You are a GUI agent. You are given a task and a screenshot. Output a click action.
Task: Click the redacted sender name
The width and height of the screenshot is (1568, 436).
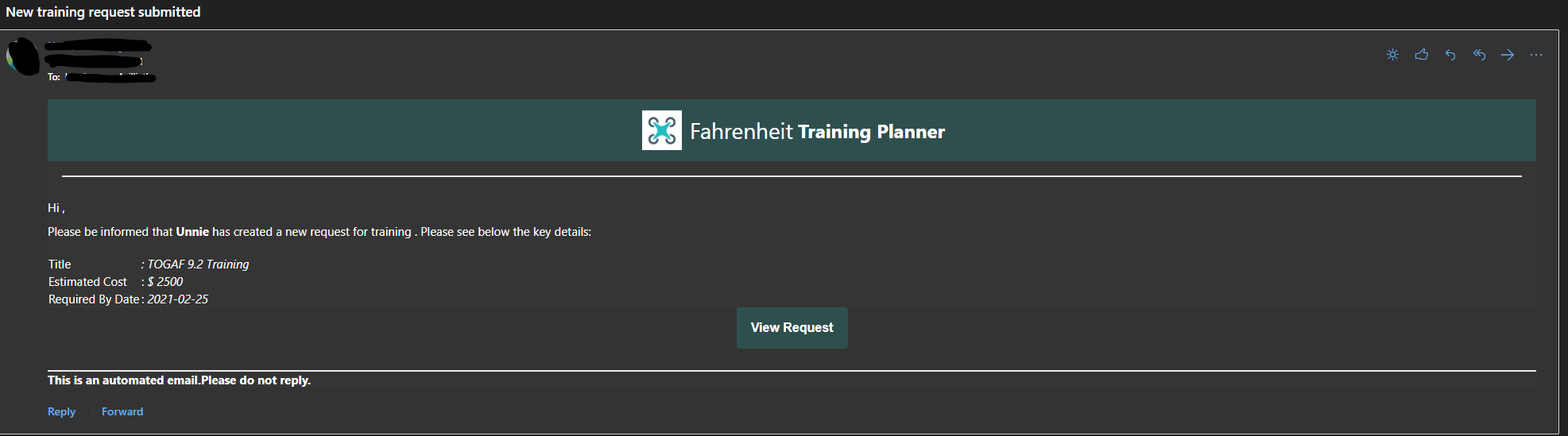(97, 46)
